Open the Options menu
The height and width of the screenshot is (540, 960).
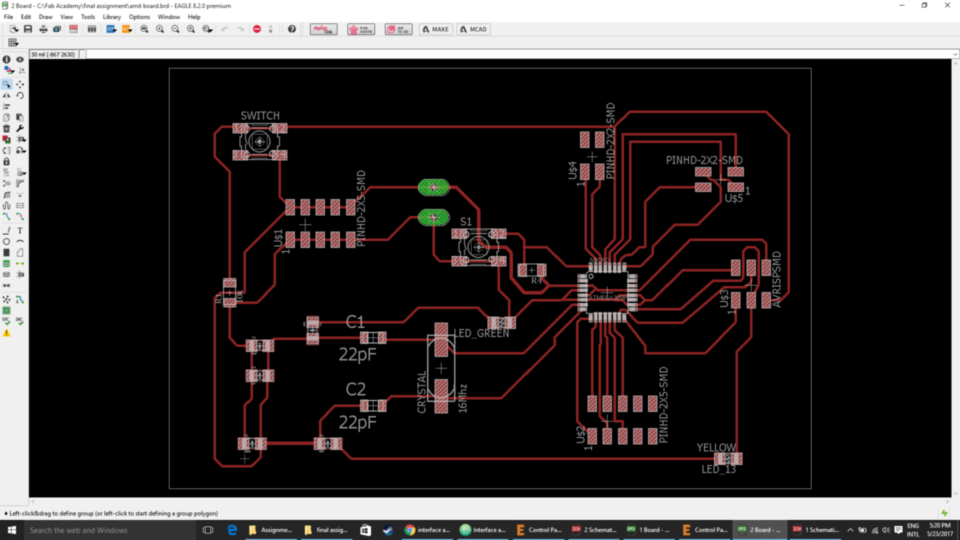click(x=139, y=17)
